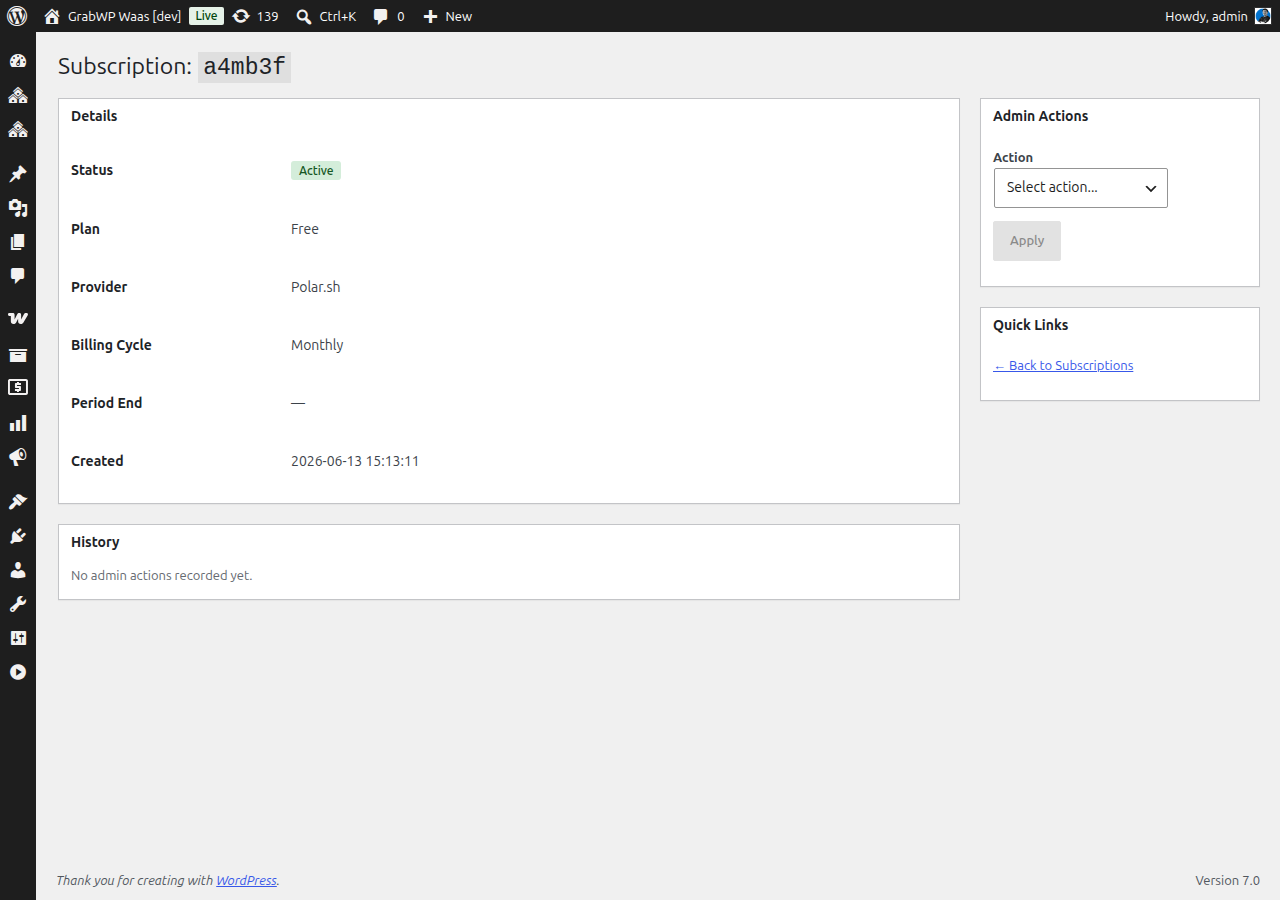
Task: Open the Select action dropdown
Action: click(x=1080, y=188)
